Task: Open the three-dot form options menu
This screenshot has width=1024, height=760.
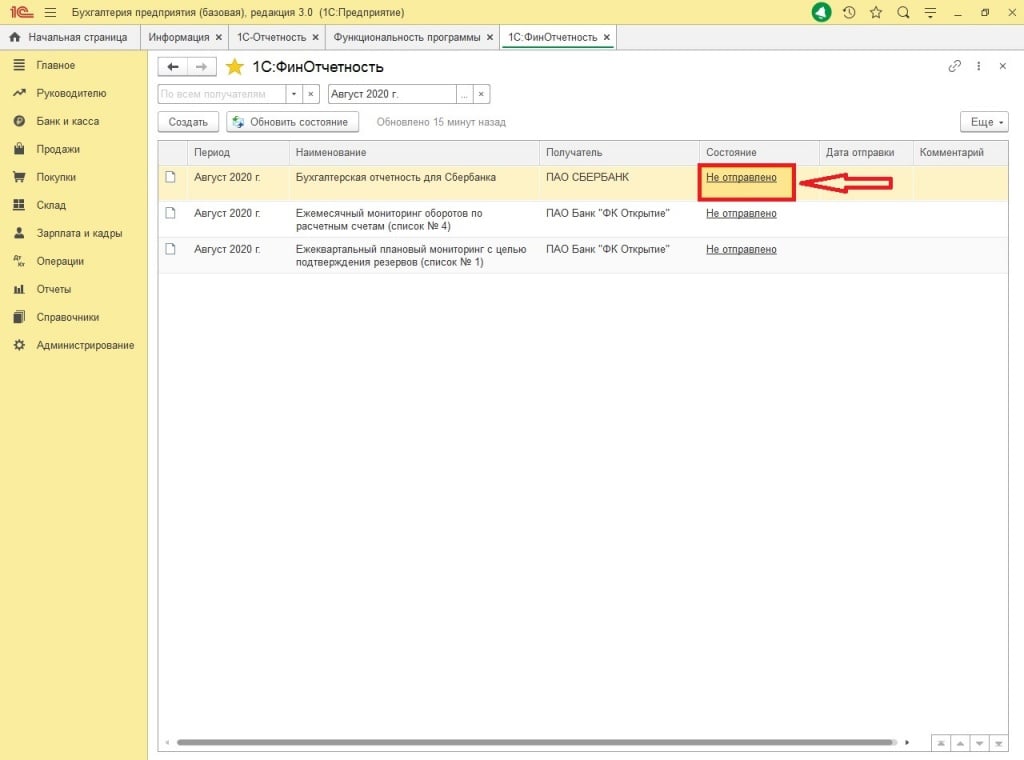Action: click(x=979, y=66)
